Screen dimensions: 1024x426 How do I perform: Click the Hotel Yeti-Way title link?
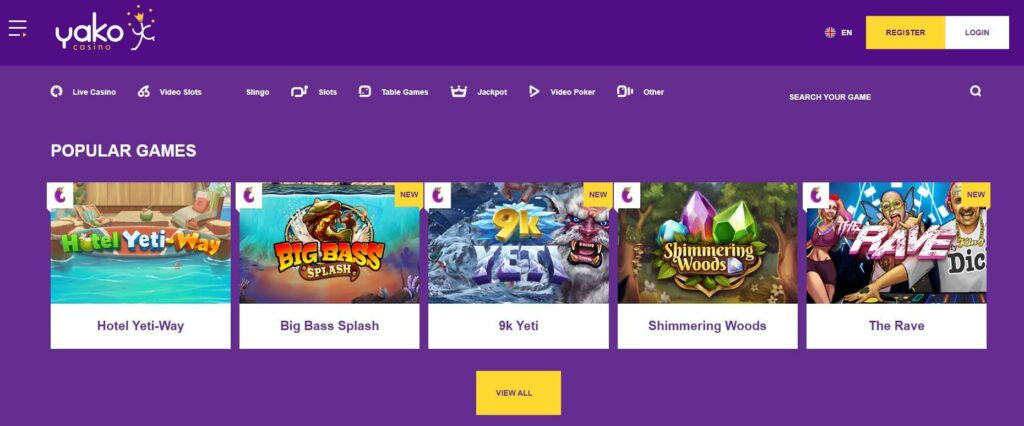(x=140, y=325)
